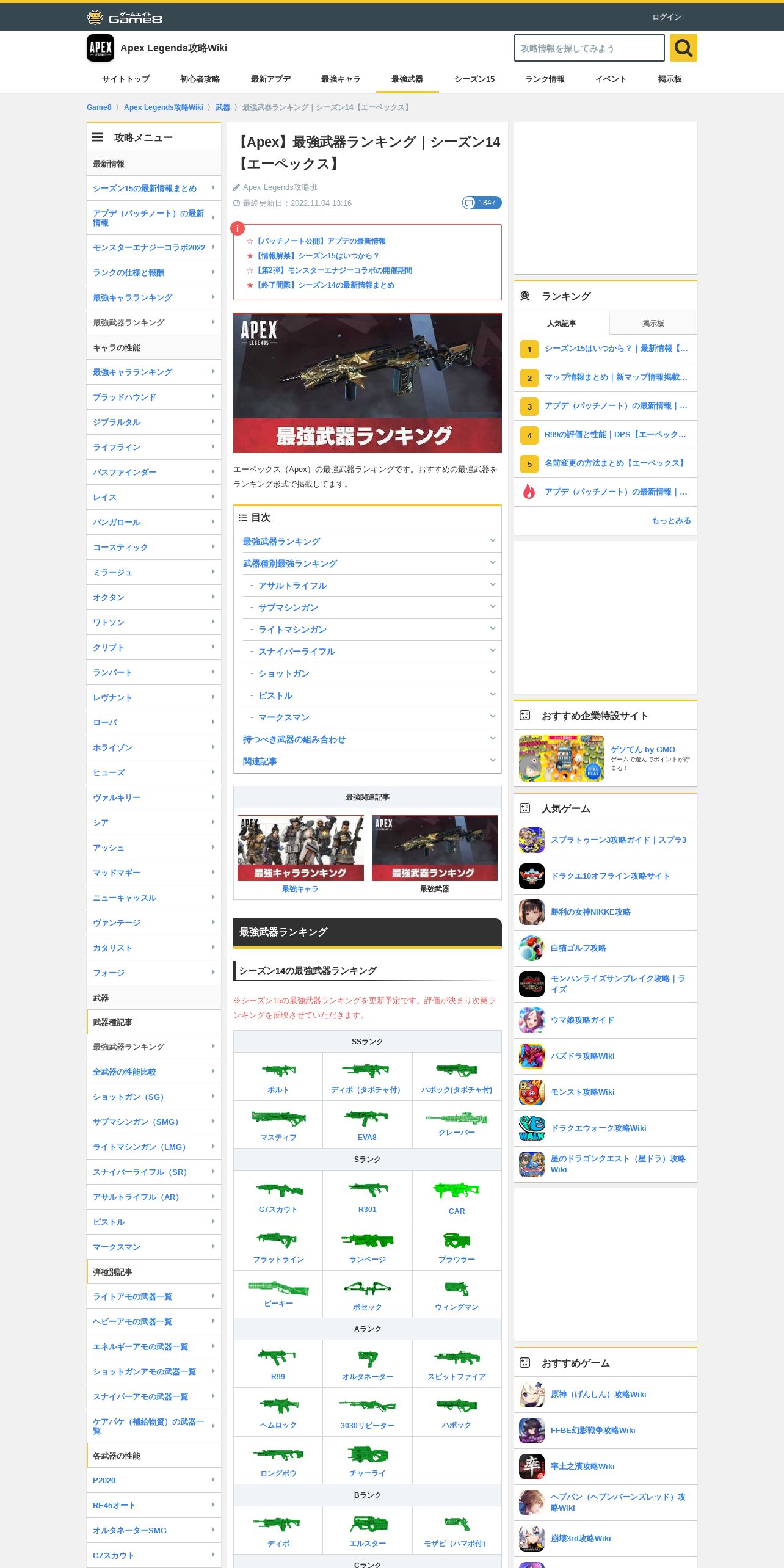Click the ゲソてん by GMO banner image

(x=562, y=758)
